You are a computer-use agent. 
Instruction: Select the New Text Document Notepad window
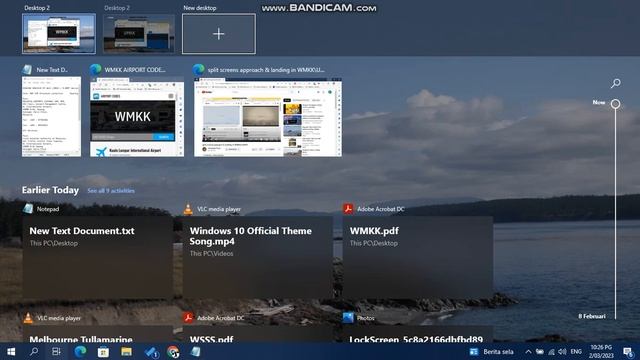[51, 116]
